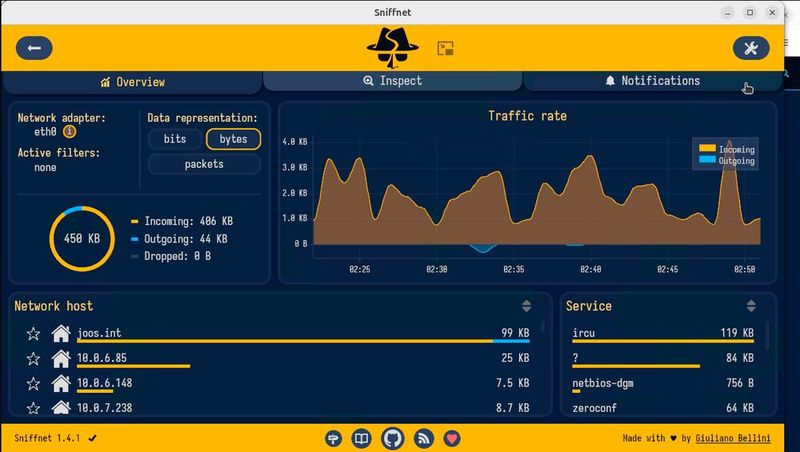
Task: Select bits data representation
Action: coord(174,139)
